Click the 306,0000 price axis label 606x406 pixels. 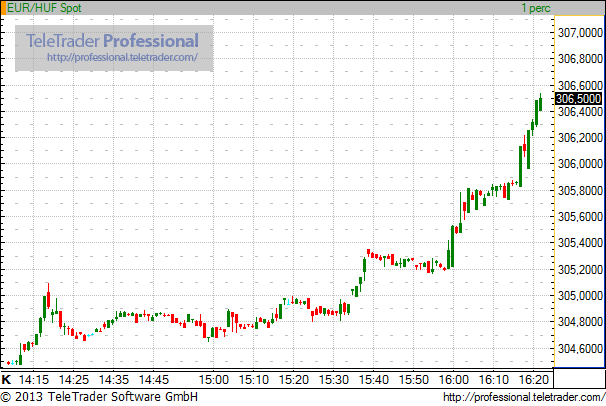click(x=580, y=164)
